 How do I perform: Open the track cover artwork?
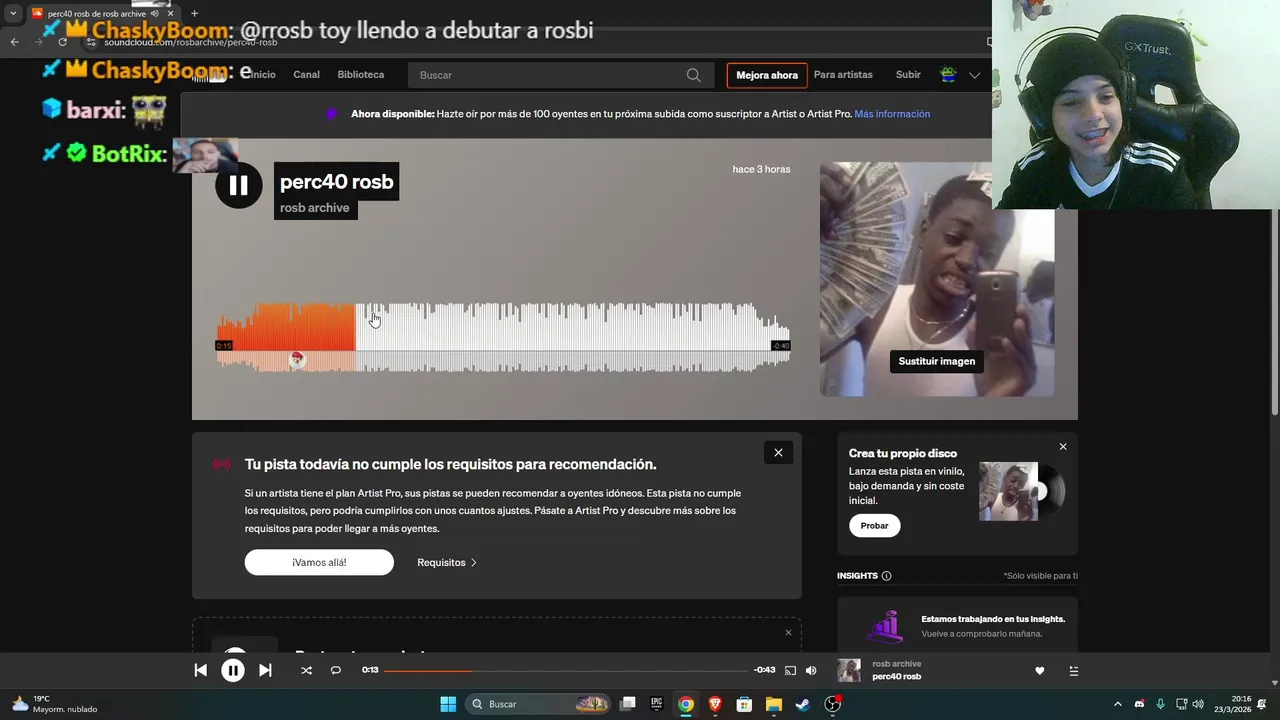point(937,279)
